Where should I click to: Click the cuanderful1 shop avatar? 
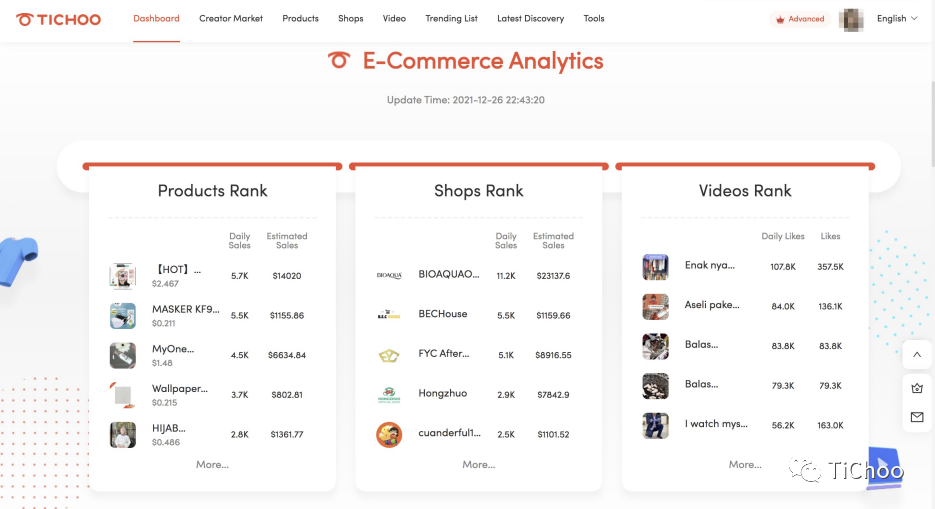click(x=389, y=434)
